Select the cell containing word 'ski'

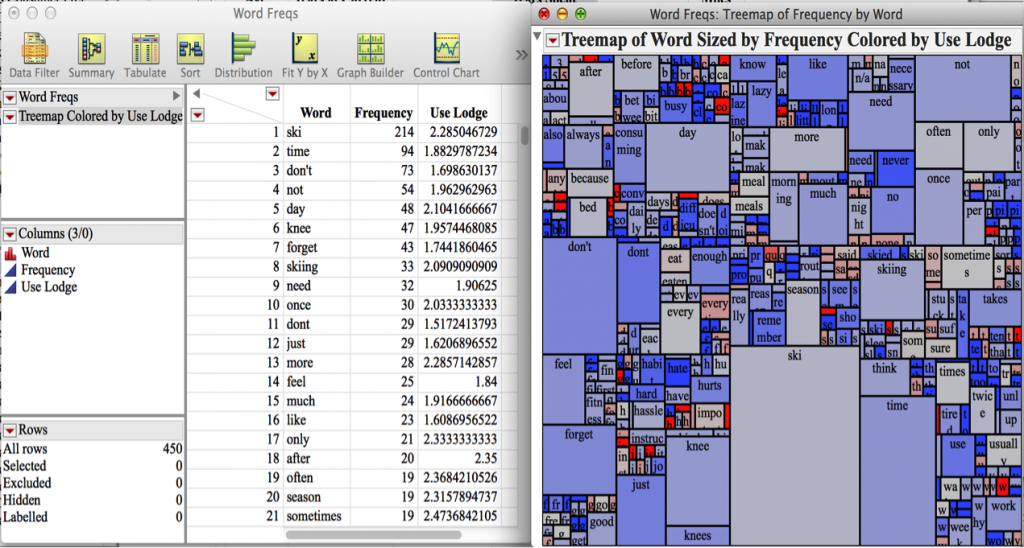pos(317,133)
